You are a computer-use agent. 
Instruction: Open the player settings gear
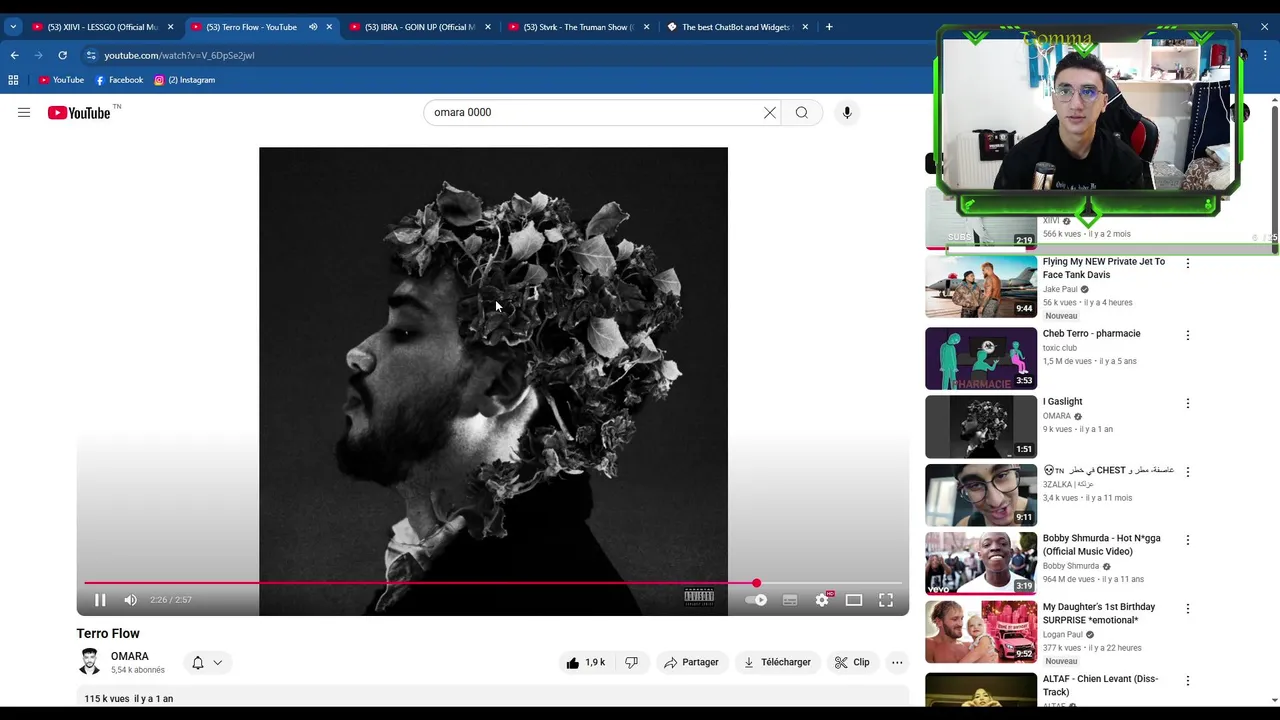[x=822, y=600]
